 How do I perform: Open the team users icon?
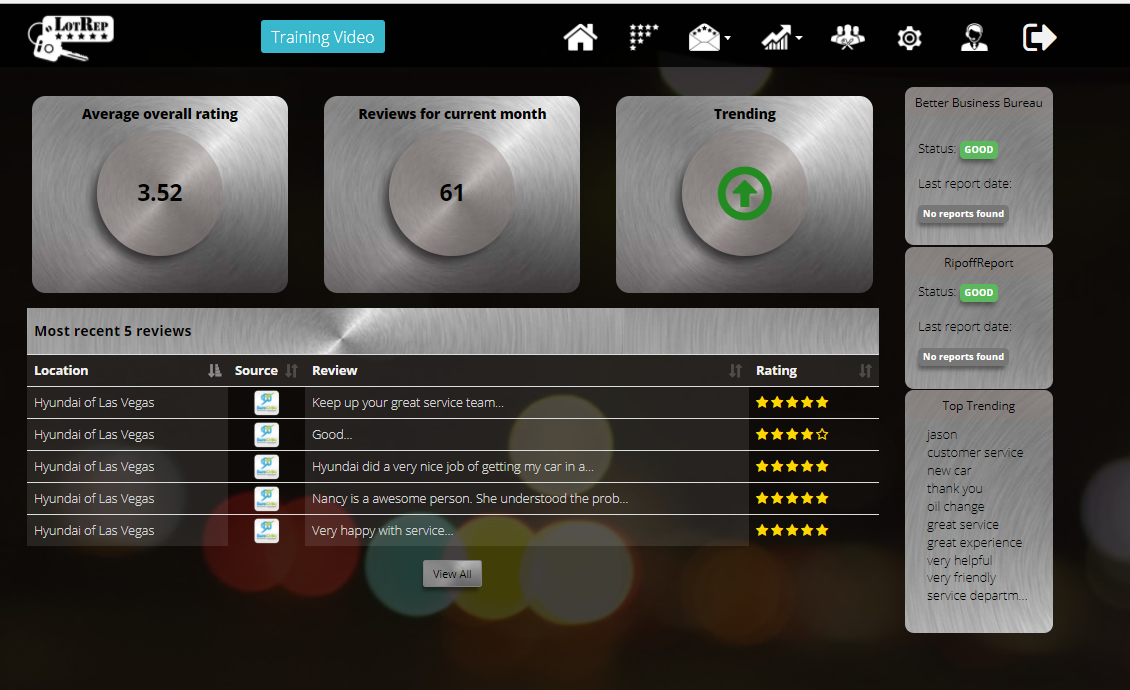tap(847, 38)
